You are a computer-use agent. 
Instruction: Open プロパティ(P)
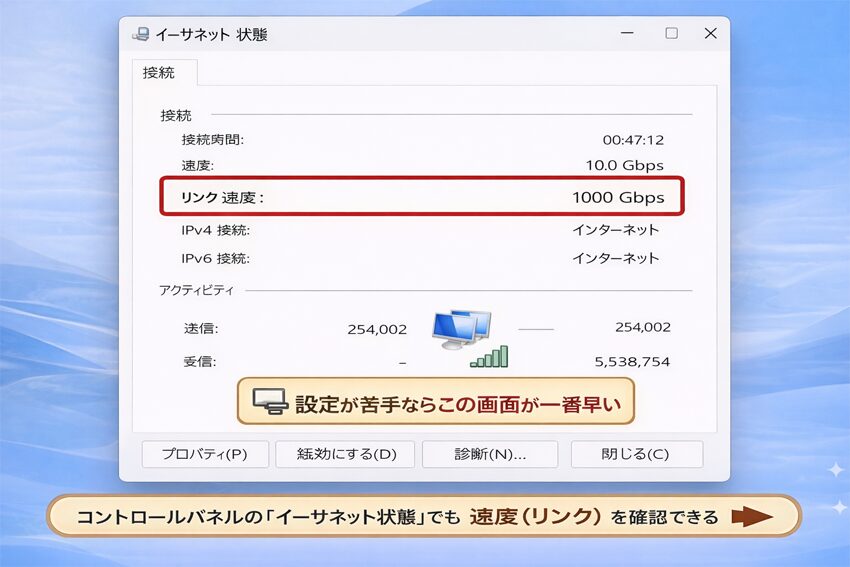(x=205, y=454)
